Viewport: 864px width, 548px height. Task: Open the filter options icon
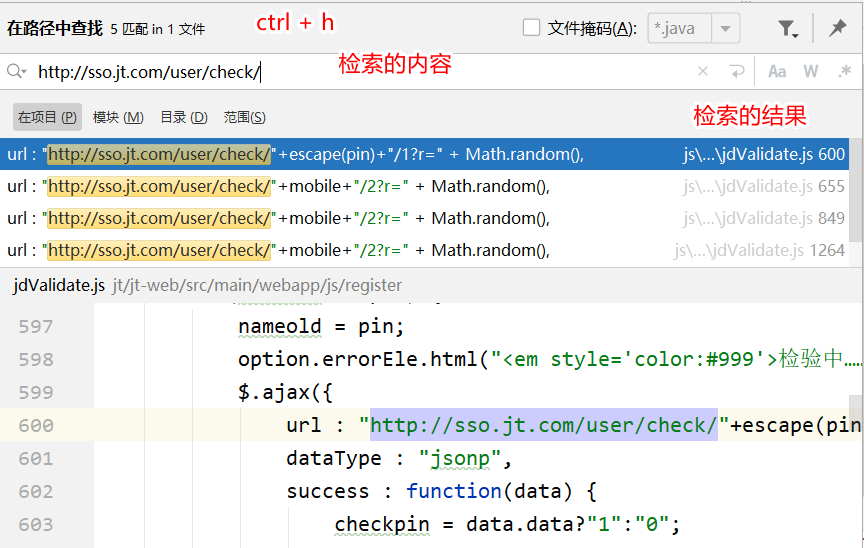coord(788,28)
